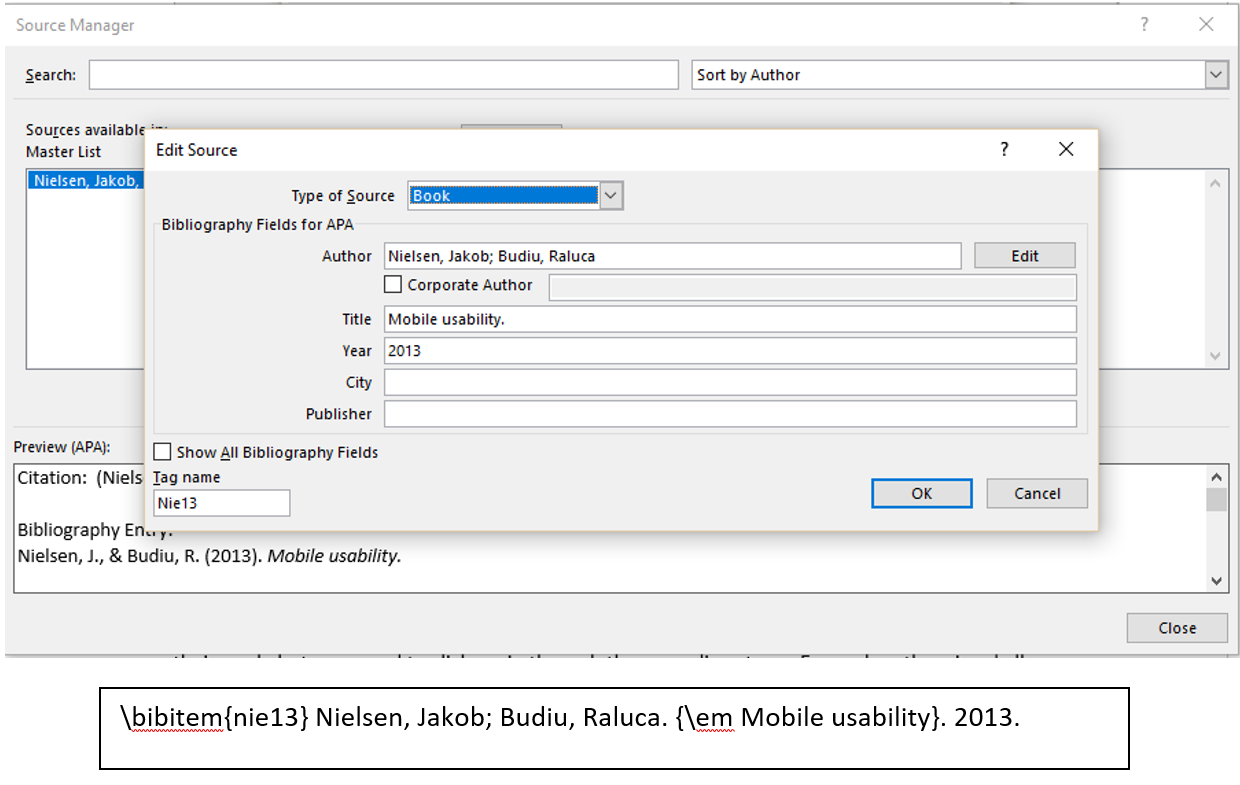Click the Source Manager help question mark
1240x785 pixels.
(x=1145, y=25)
